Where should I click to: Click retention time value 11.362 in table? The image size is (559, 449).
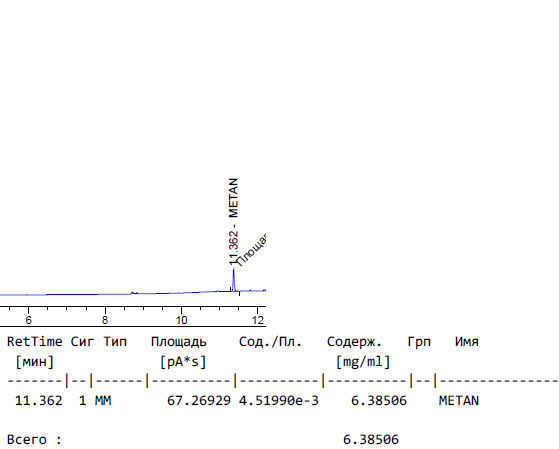pyautogui.click(x=39, y=400)
